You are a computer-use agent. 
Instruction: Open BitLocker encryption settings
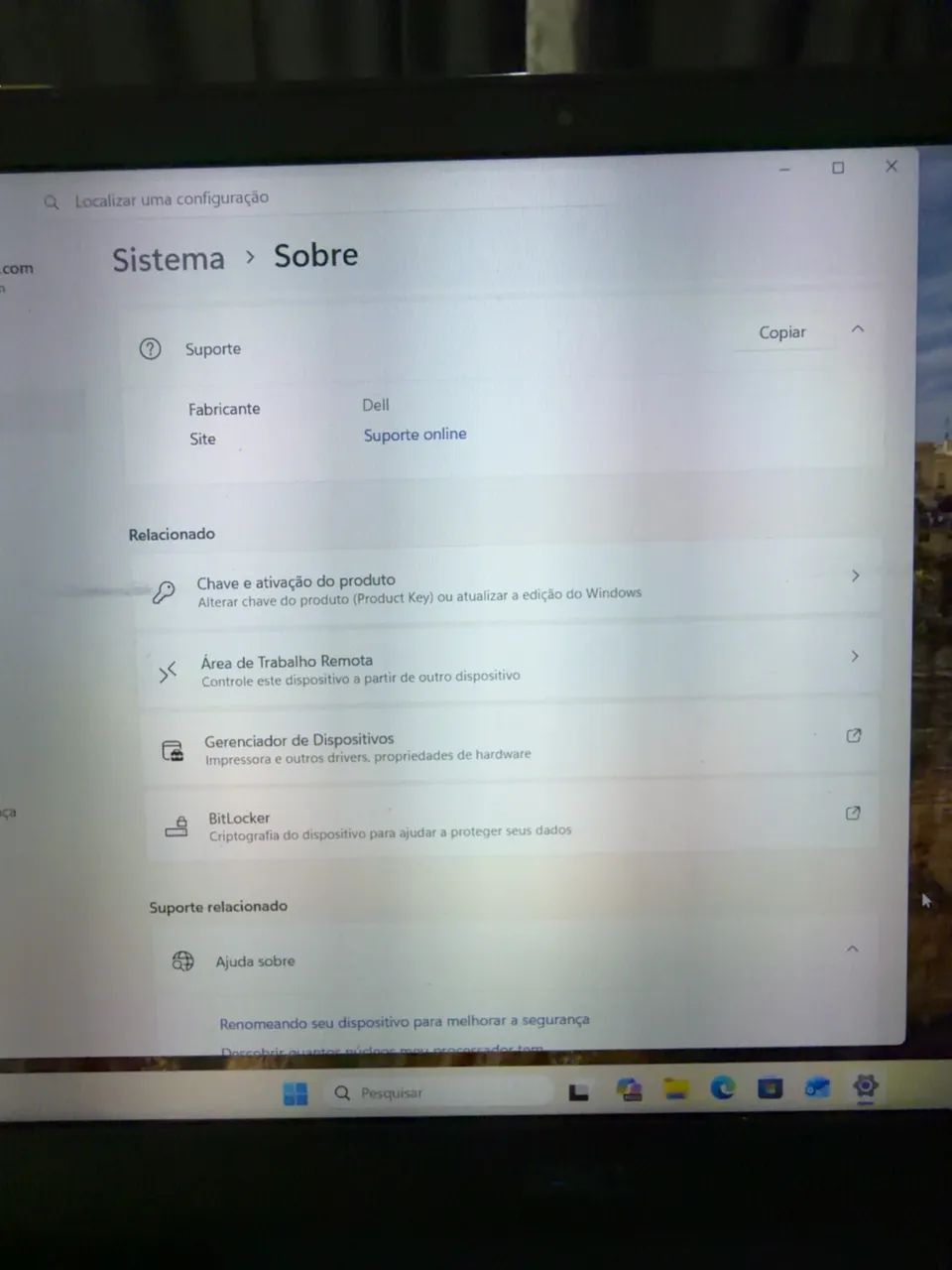pos(513,823)
